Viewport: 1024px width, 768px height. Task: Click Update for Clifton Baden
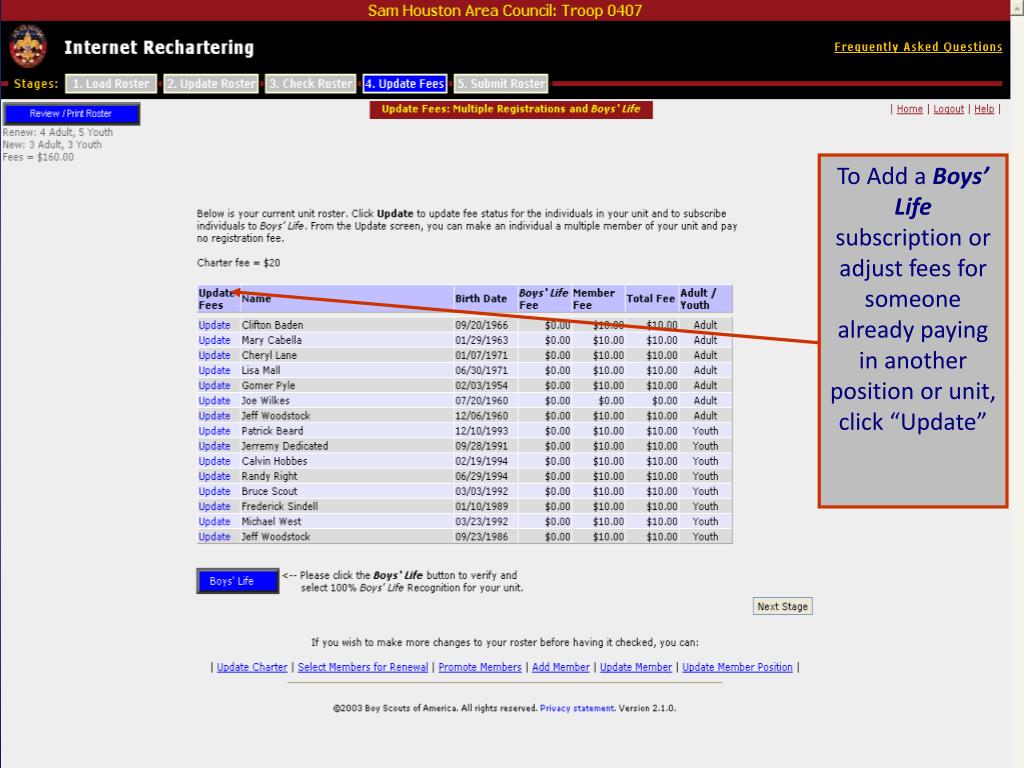coord(214,325)
